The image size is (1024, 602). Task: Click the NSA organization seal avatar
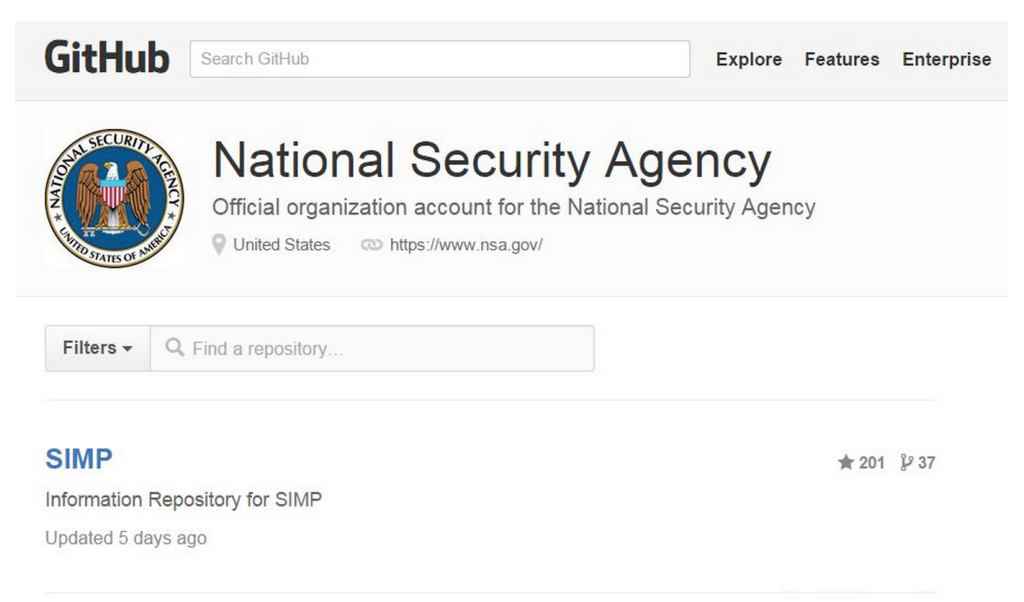[113, 196]
